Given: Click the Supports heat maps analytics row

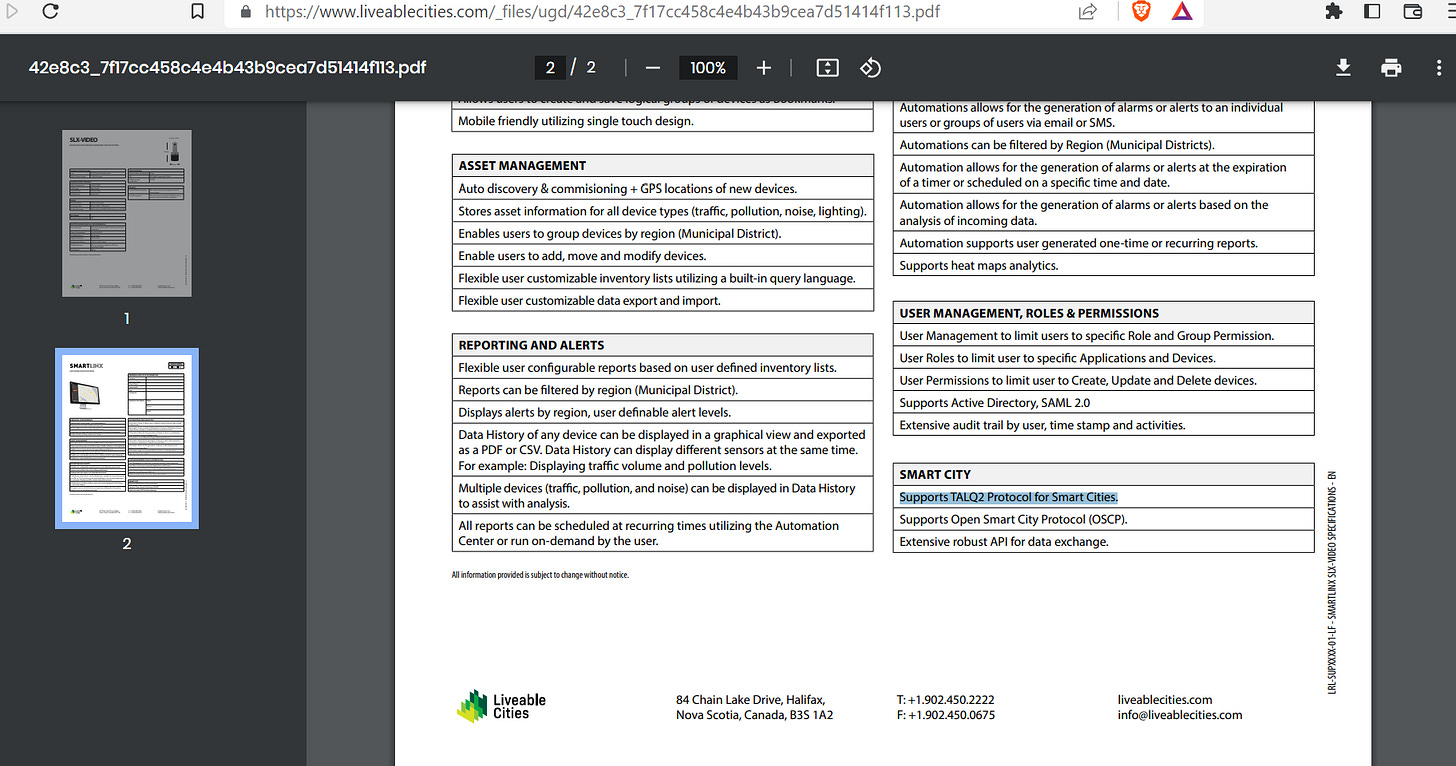Looking at the screenshot, I should [1103, 265].
